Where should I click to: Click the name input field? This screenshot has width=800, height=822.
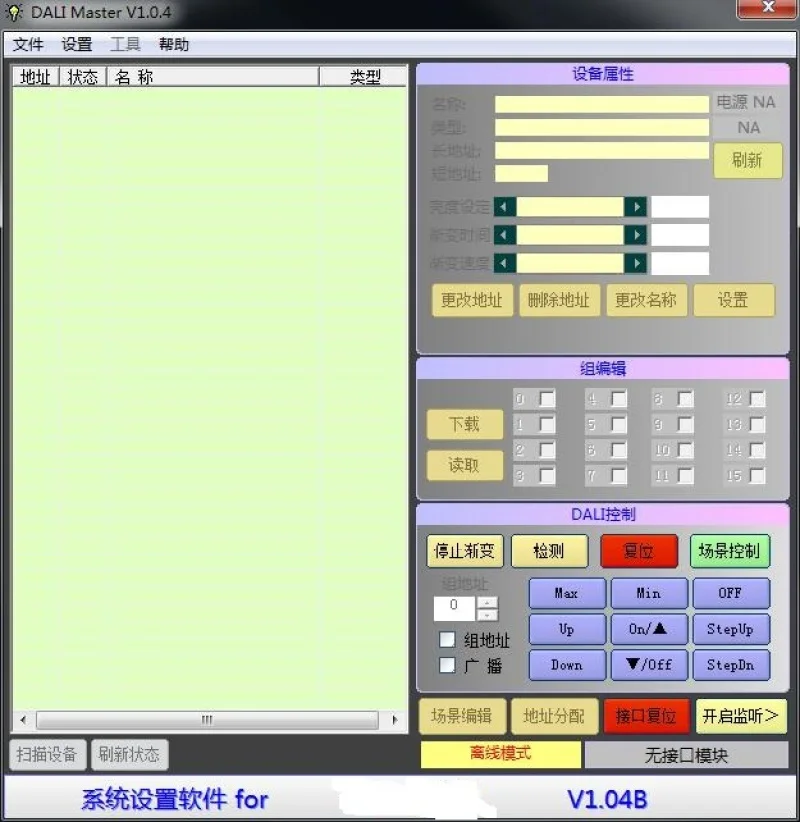pos(602,104)
